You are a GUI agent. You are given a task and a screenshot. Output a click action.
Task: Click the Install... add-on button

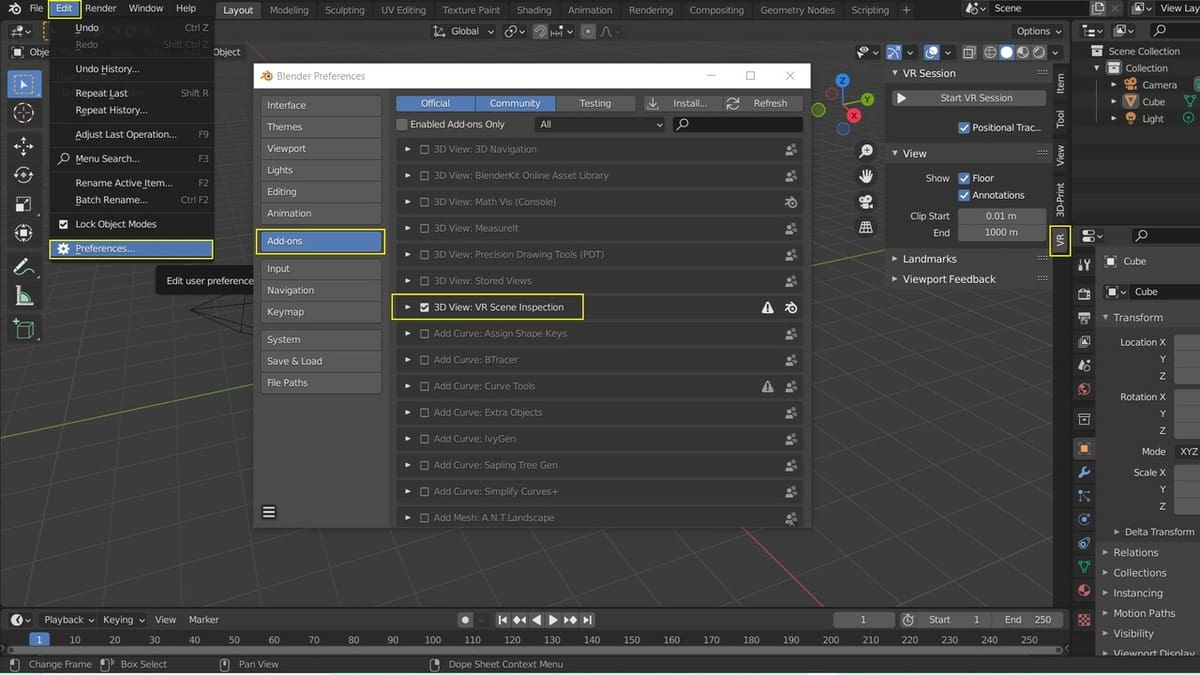click(x=681, y=103)
